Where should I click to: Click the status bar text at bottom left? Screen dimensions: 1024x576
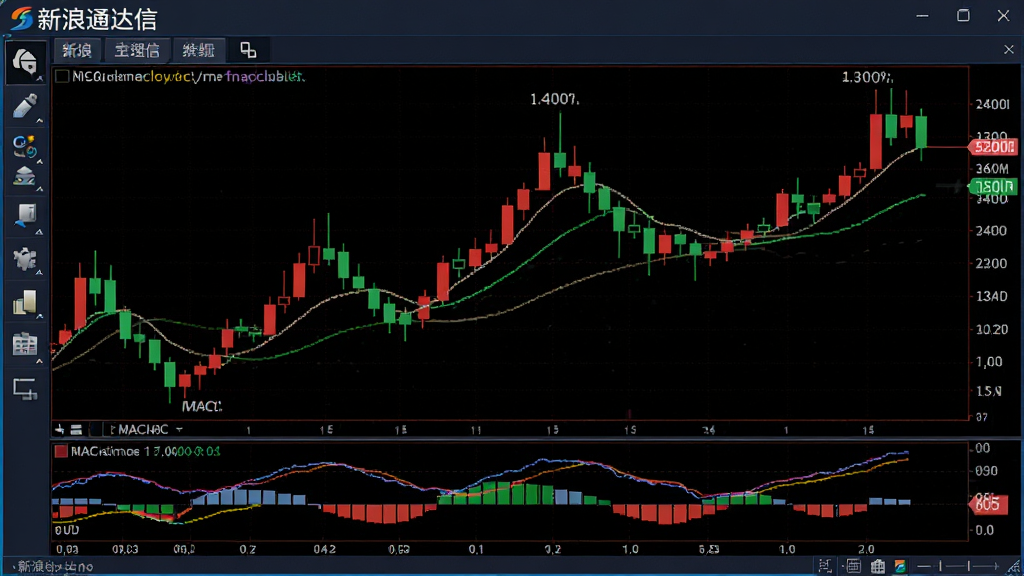pyautogui.click(x=55, y=566)
